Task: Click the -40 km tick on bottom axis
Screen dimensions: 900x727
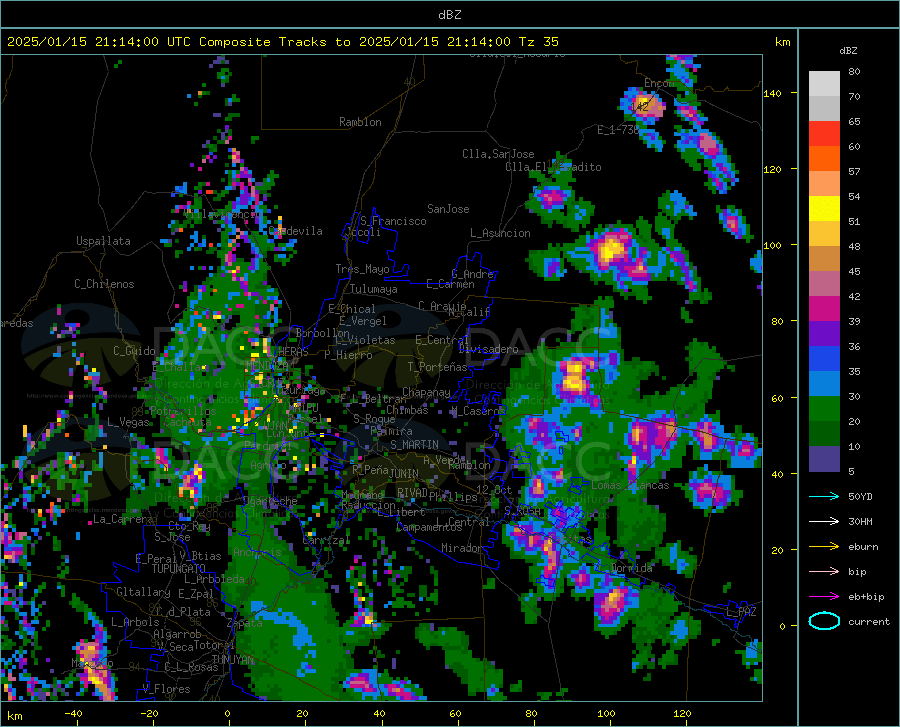Action: (x=73, y=713)
